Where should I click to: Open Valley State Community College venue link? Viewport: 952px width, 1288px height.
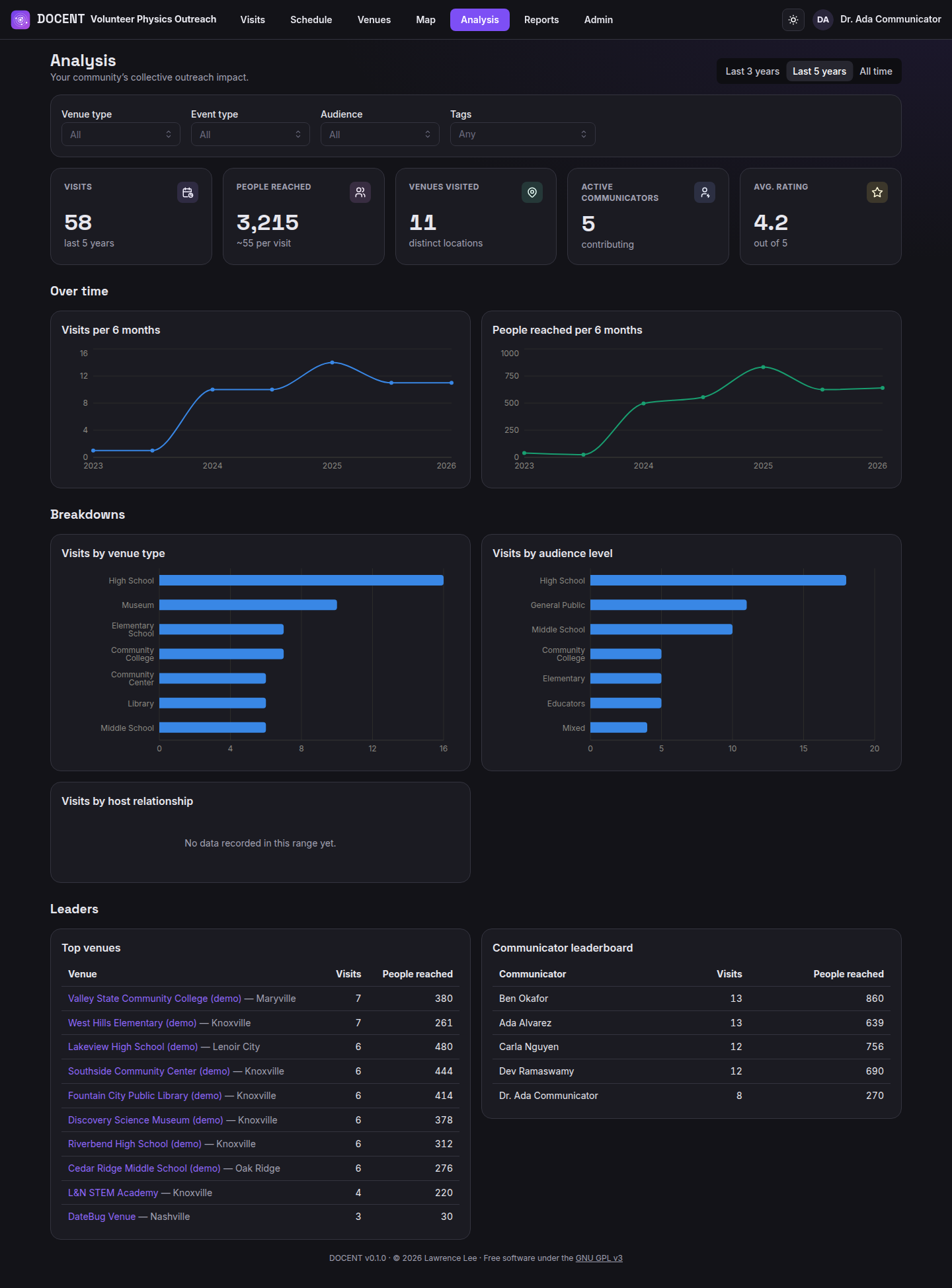click(x=155, y=999)
